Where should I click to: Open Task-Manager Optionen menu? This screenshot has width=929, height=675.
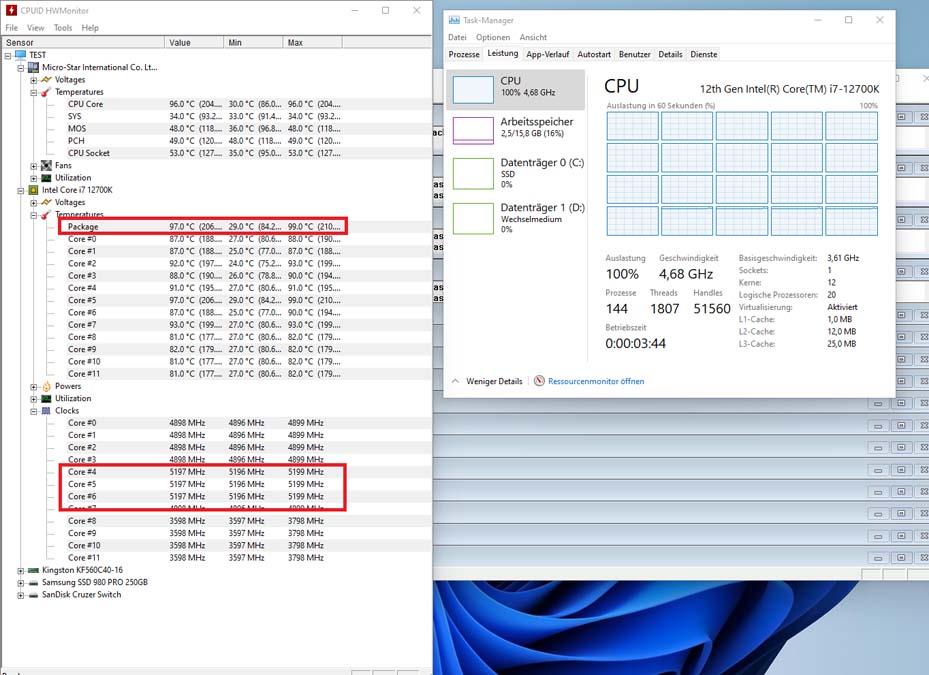(x=493, y=37)
